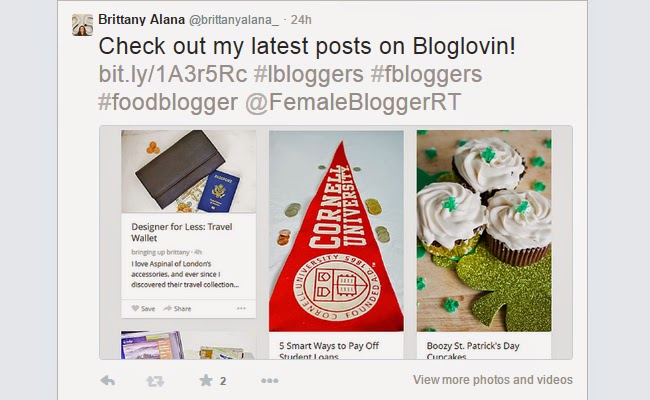The height and width of the screenshot is (400, 650).
Task: Click the Brittany Alana display name
Action: pos(141,19)
